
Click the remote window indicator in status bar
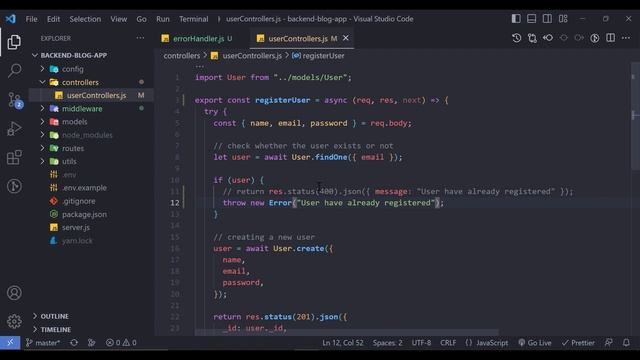10,343
